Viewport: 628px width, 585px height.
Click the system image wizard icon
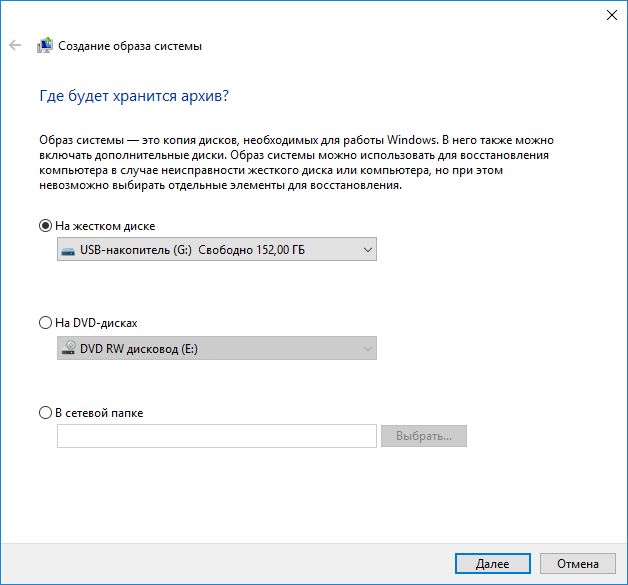point(45,46)
